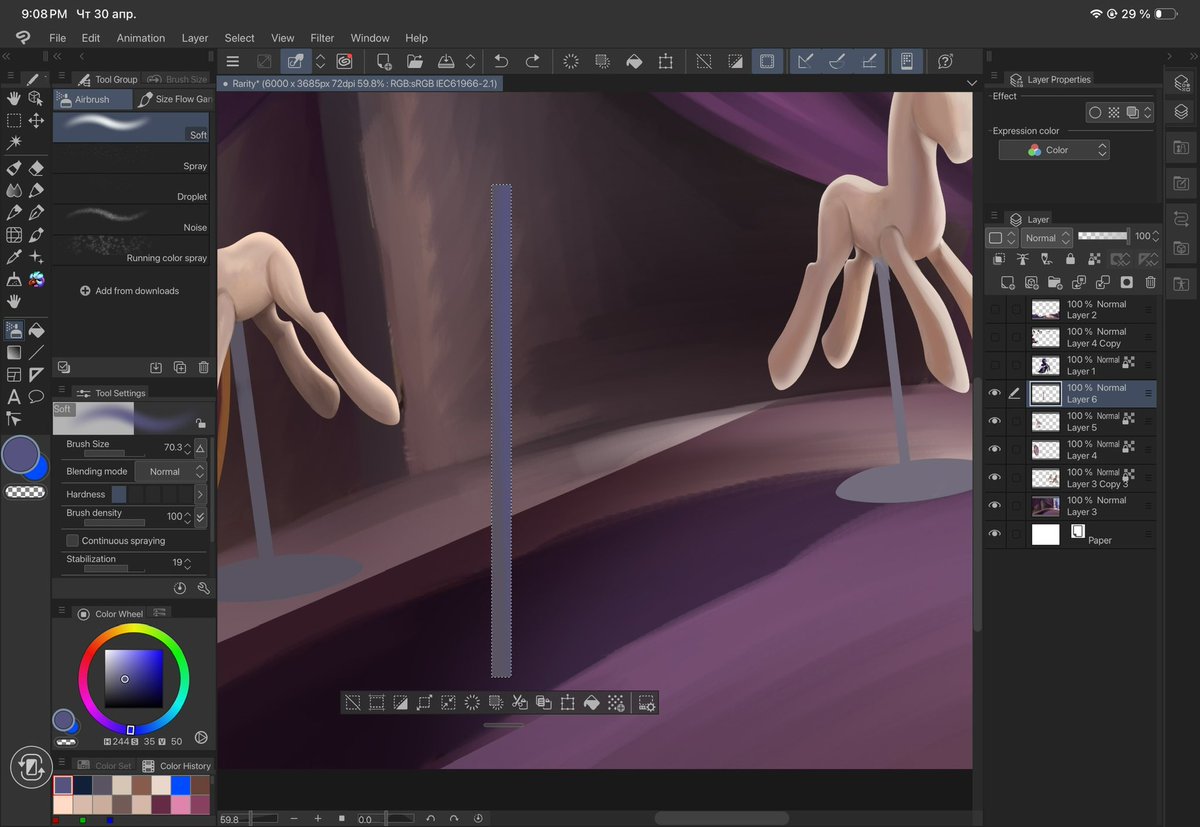Image resolution: width=1200 pixels, height=827 pixels.
Task: Open the Layer menu
Action: pyautogui.click(x=195, y=38)
